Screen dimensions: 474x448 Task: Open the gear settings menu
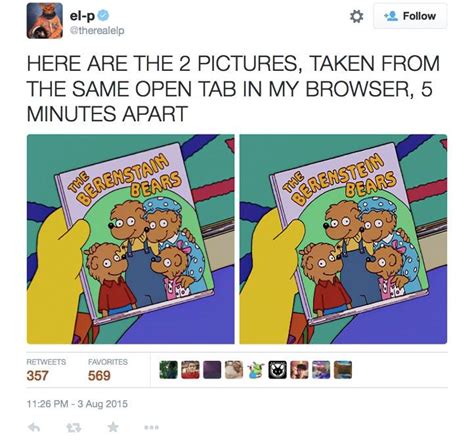(356, 16)
